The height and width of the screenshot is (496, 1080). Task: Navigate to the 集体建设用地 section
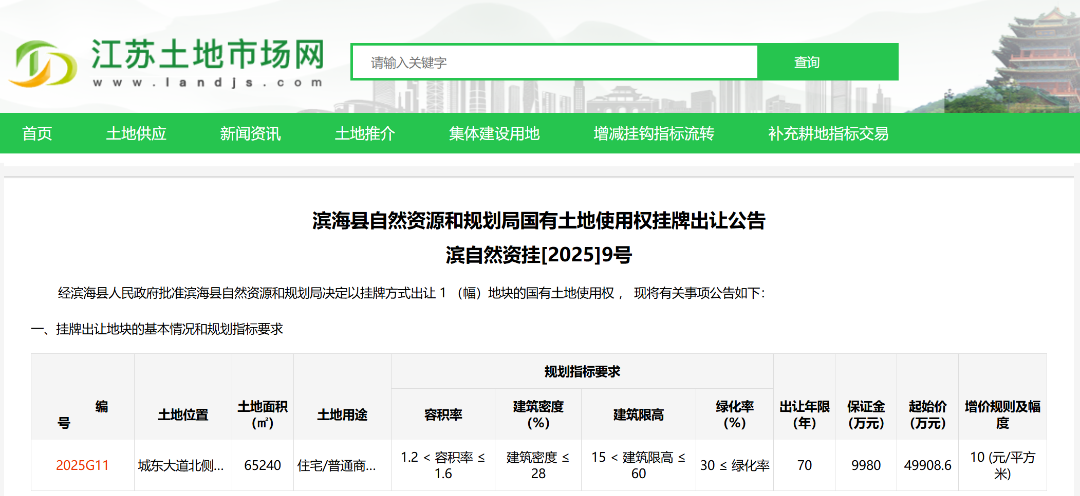[x=494, y=134]
